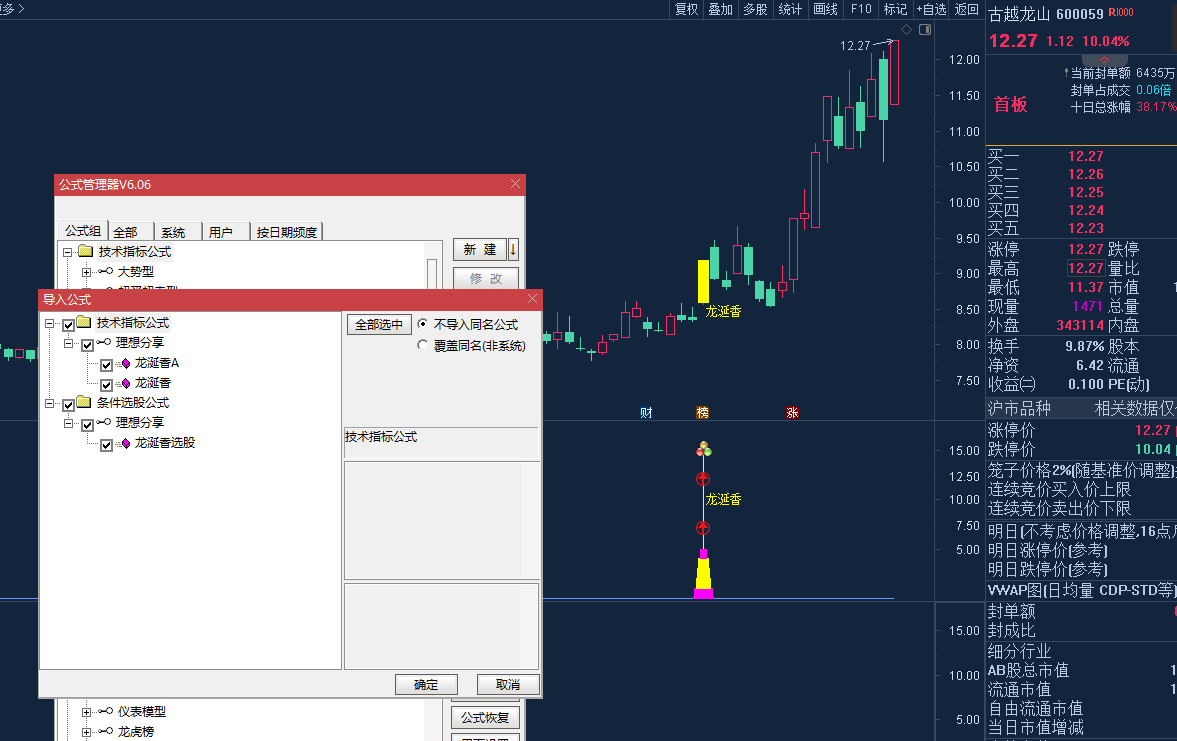Expand the 仪表模型 node

[86, 712]
